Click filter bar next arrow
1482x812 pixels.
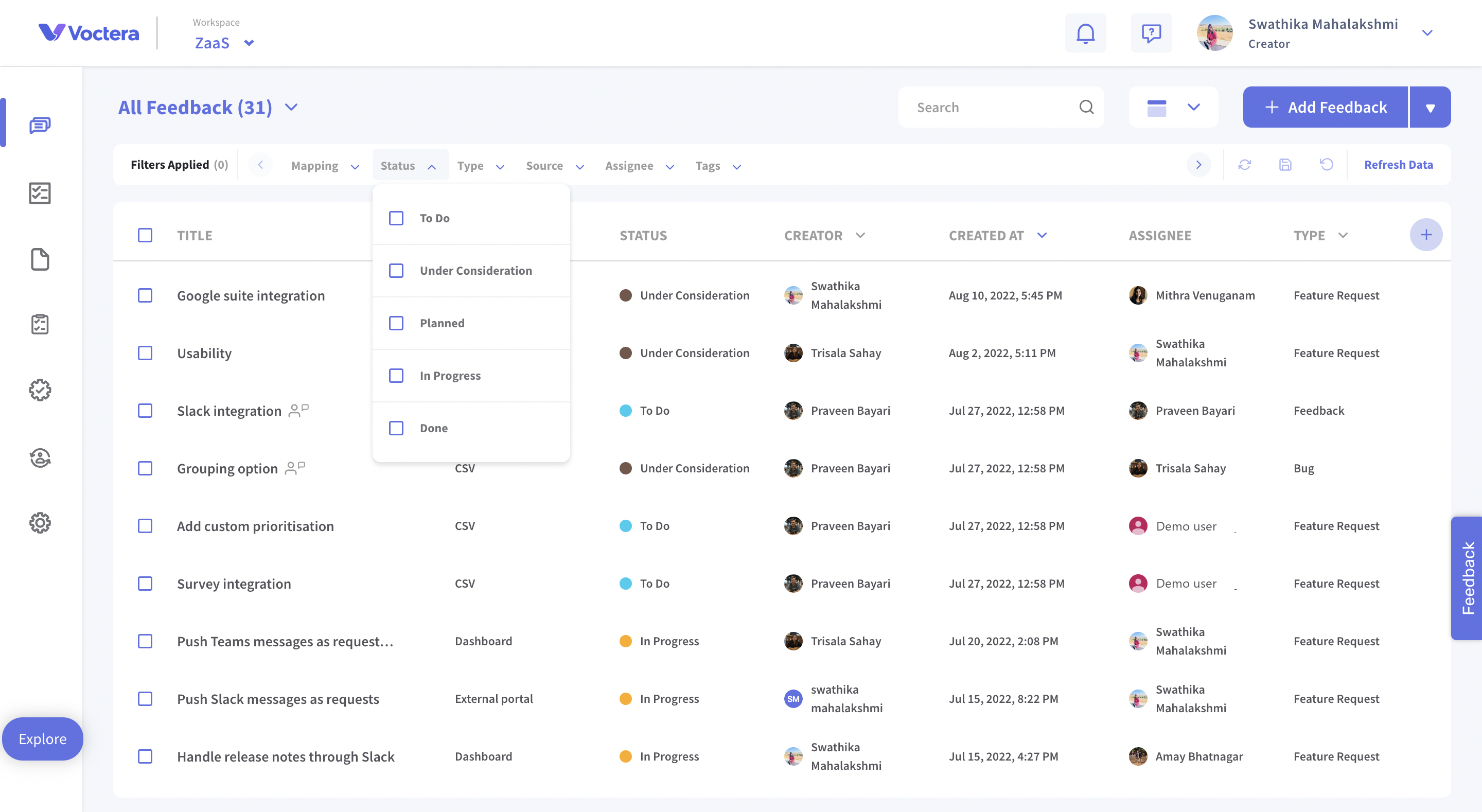pos(1198,165)
